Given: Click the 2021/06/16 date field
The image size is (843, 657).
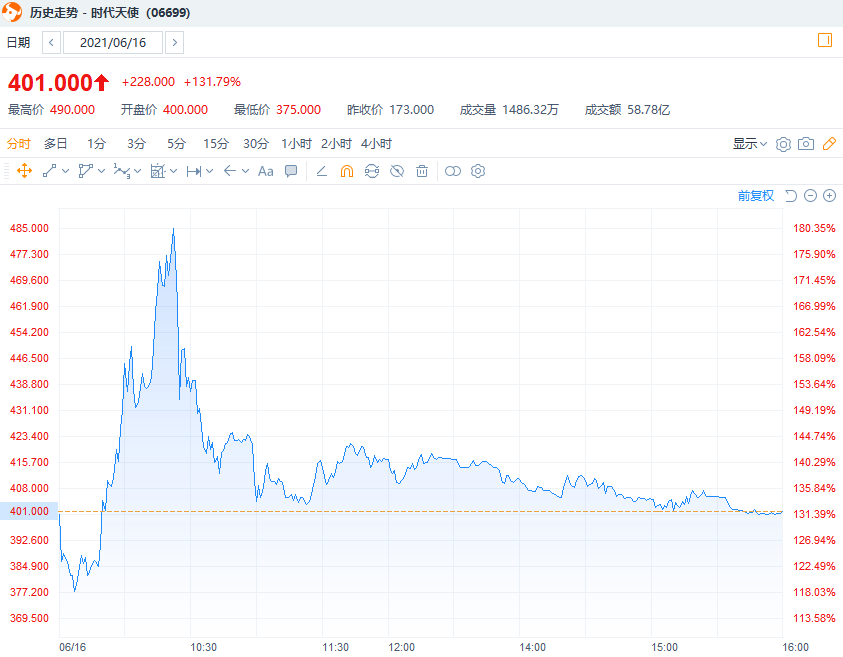Looking at the screenshot, I should 113,42.
